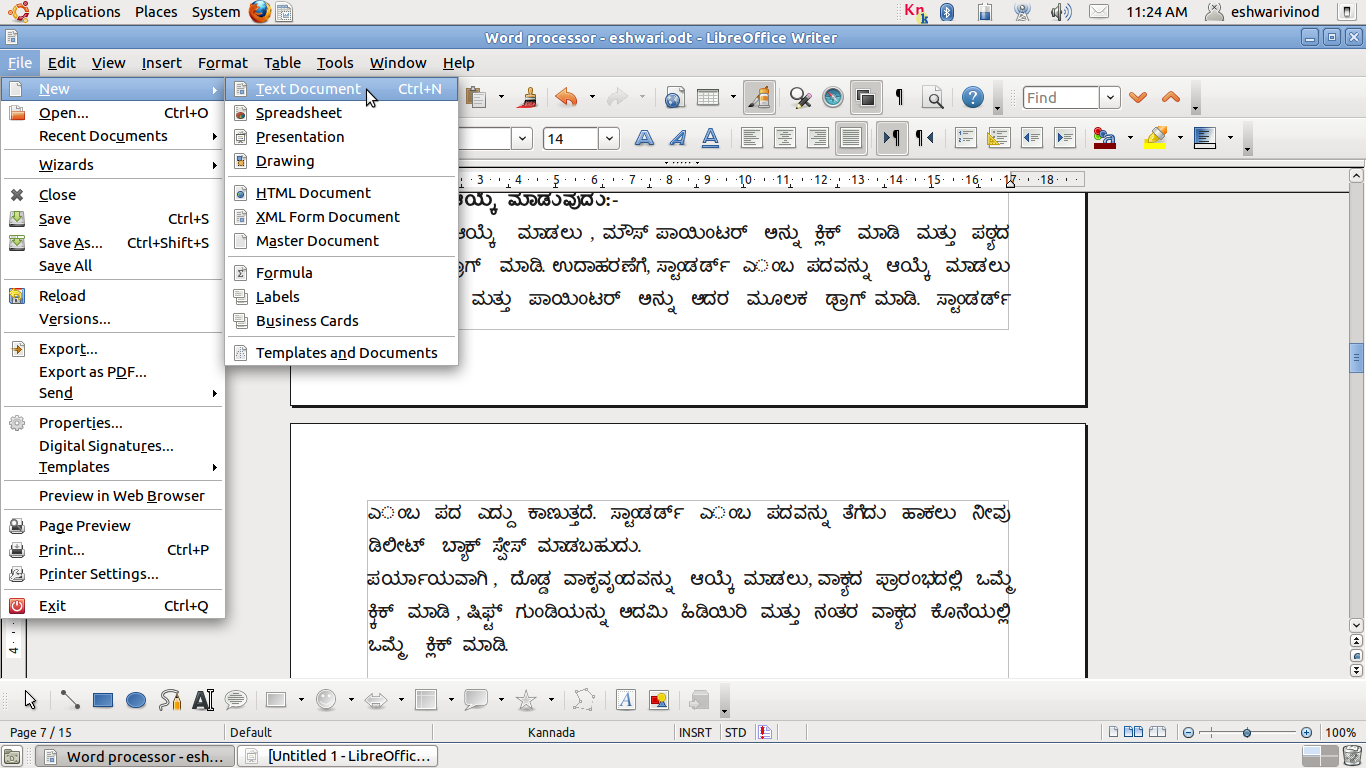This screenshot has width=1366, height=768.
Task: Click the zoom slider in status bar
Action: [x=1247, y=733]
